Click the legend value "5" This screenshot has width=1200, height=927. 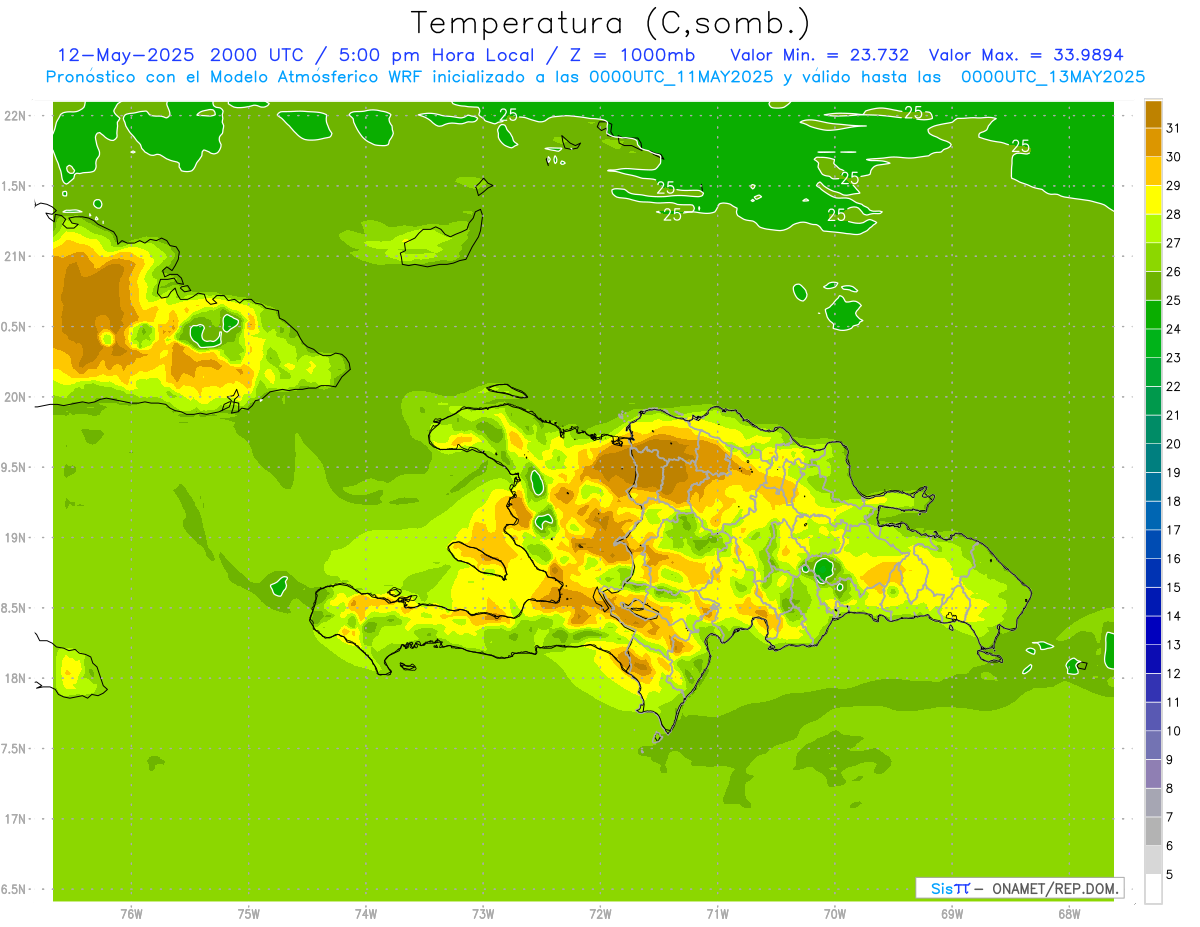coord(1171,875)
